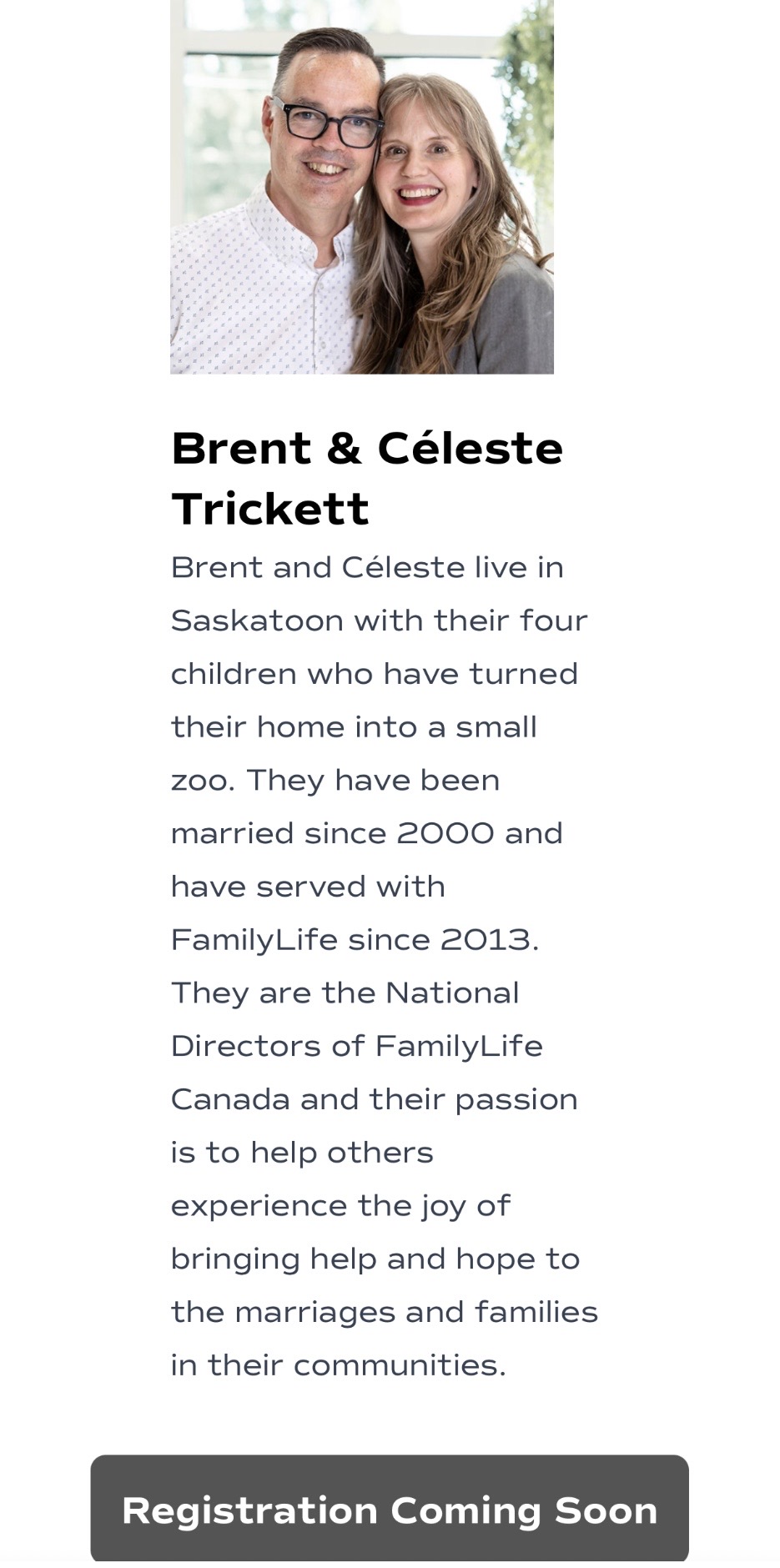
Task: Click the text 'married since 2000 and'
Action: (367, 833)
